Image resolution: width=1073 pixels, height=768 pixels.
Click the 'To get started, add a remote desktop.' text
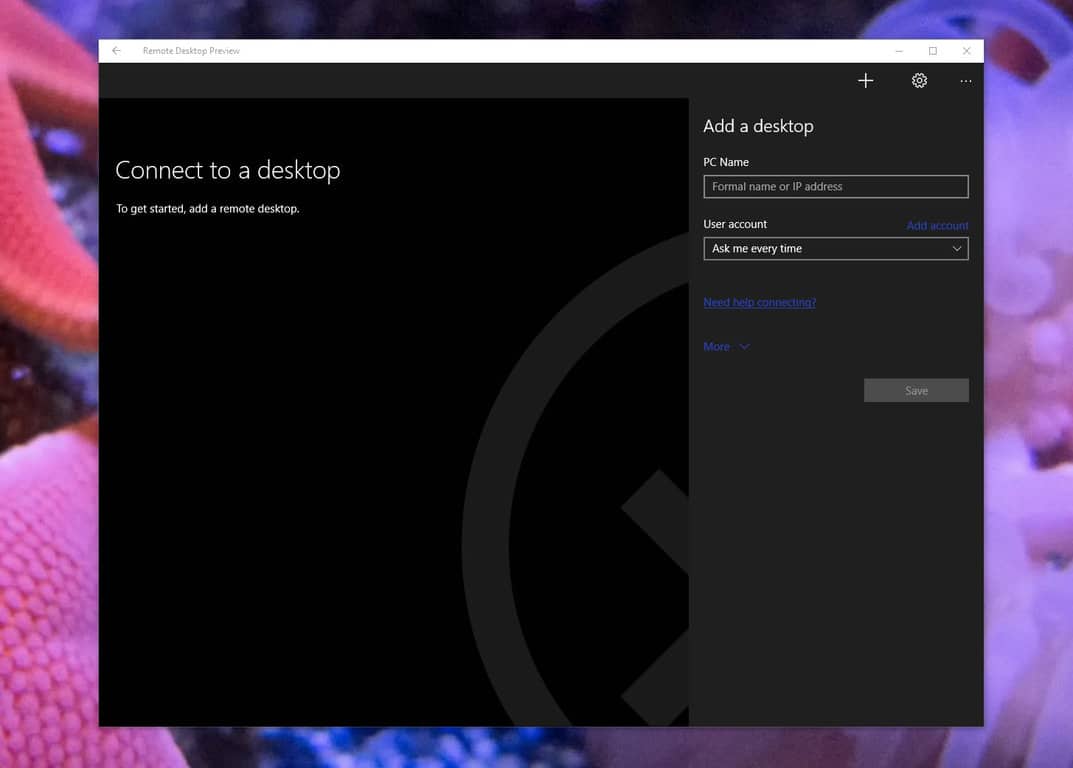coord(207,209)
